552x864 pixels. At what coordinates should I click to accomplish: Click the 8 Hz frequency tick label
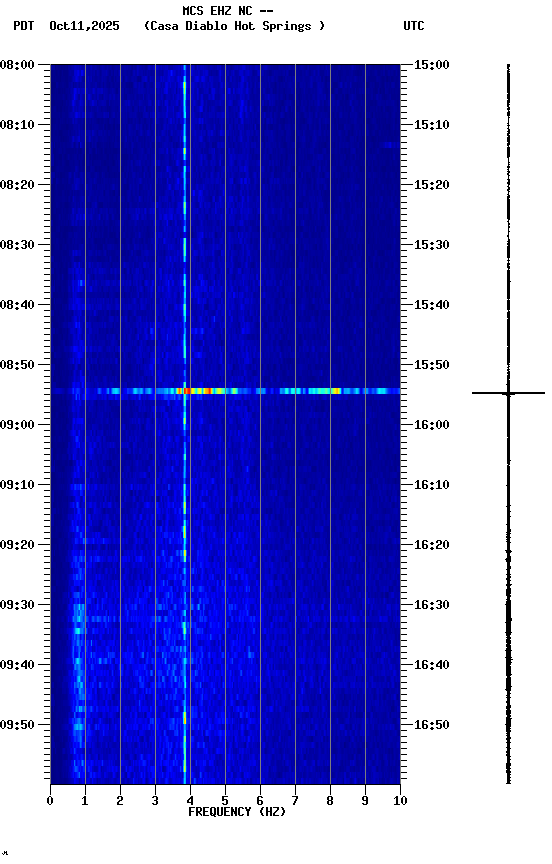(330, 801)
